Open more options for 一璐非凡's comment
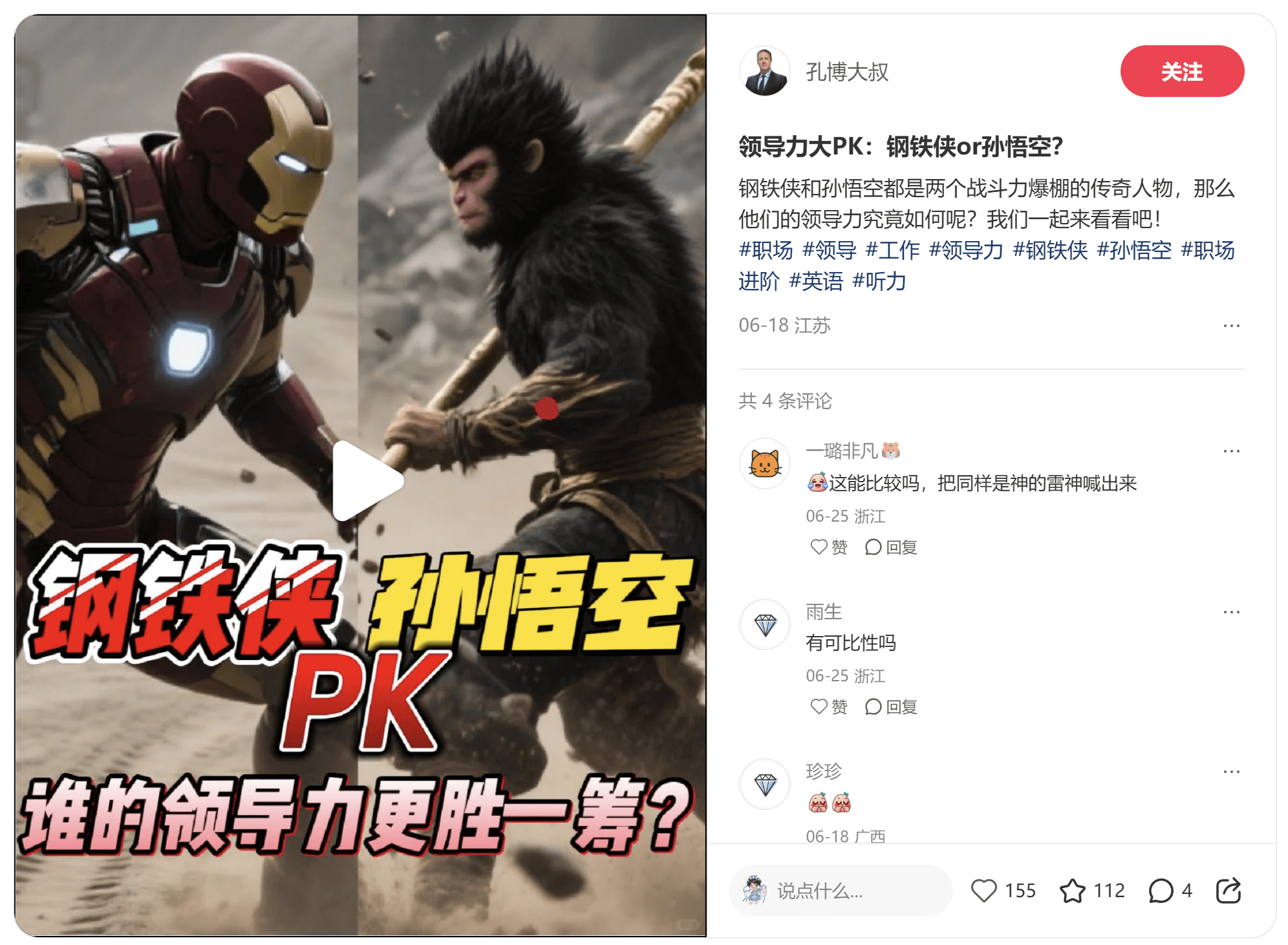The image size is (1288, 945). pyautogui.click(x=1231, y=451)
